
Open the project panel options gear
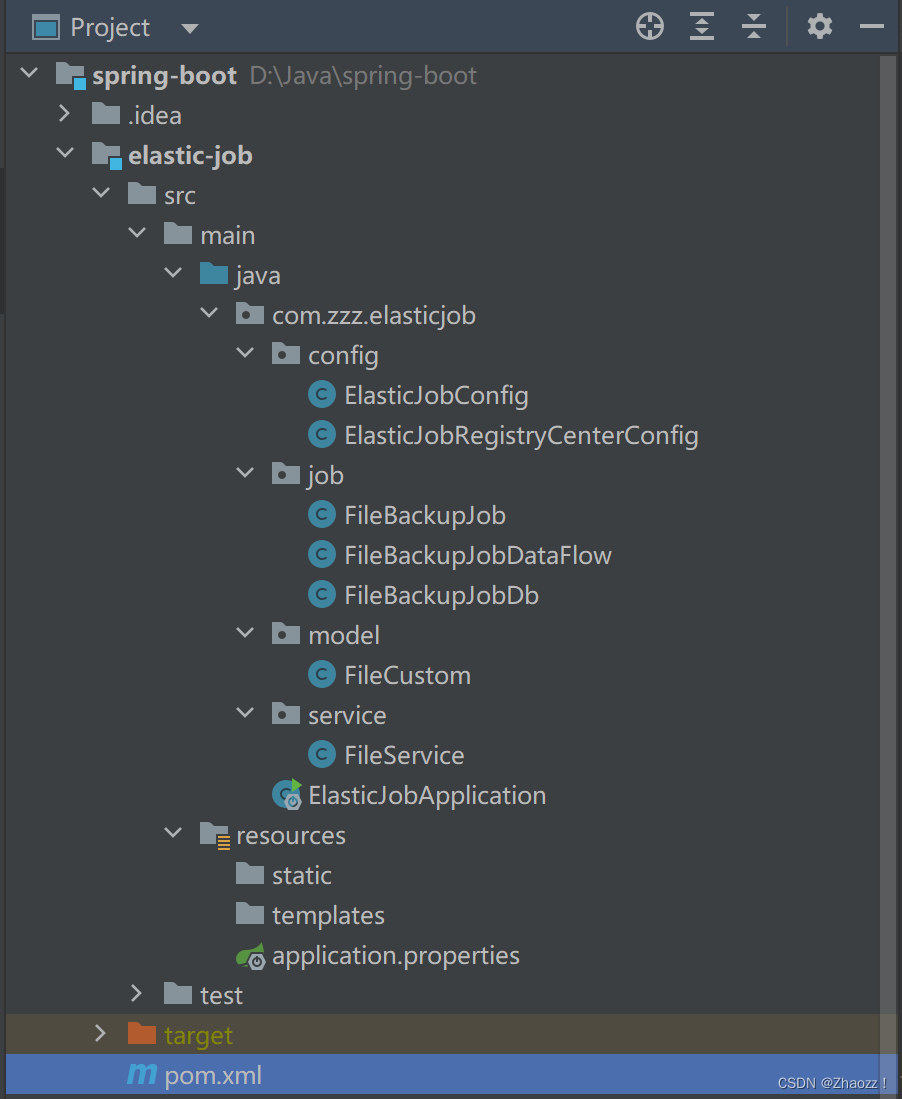tap(819, 27)
